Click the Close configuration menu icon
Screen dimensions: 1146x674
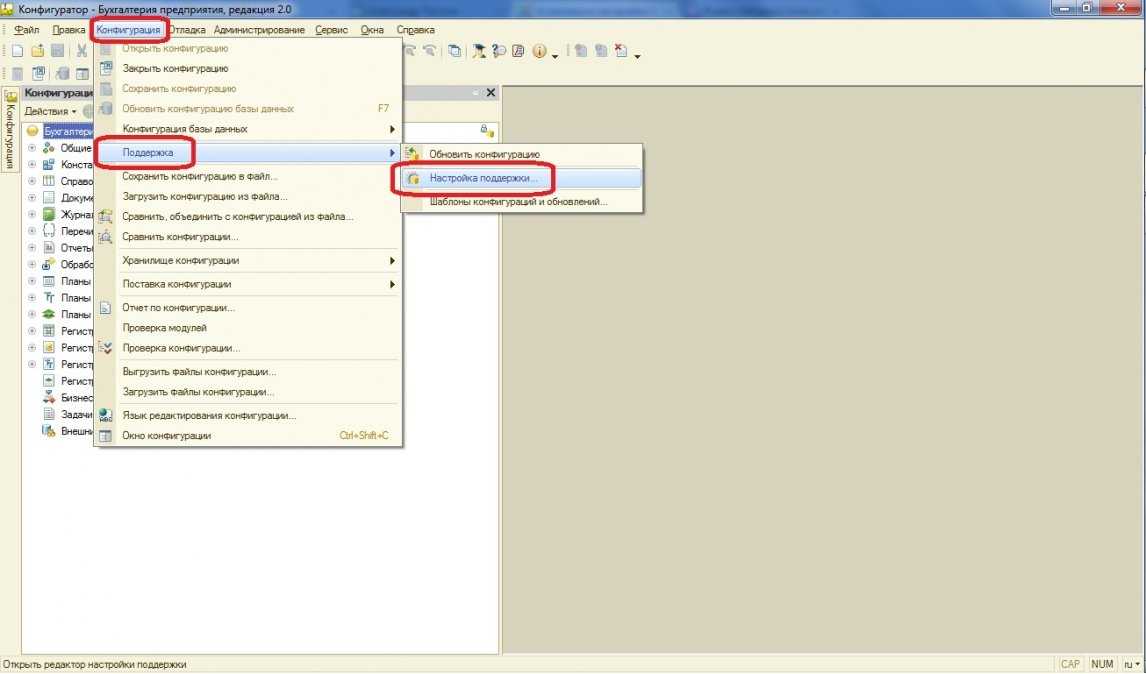pyautogui.click(x=106, y=69)
